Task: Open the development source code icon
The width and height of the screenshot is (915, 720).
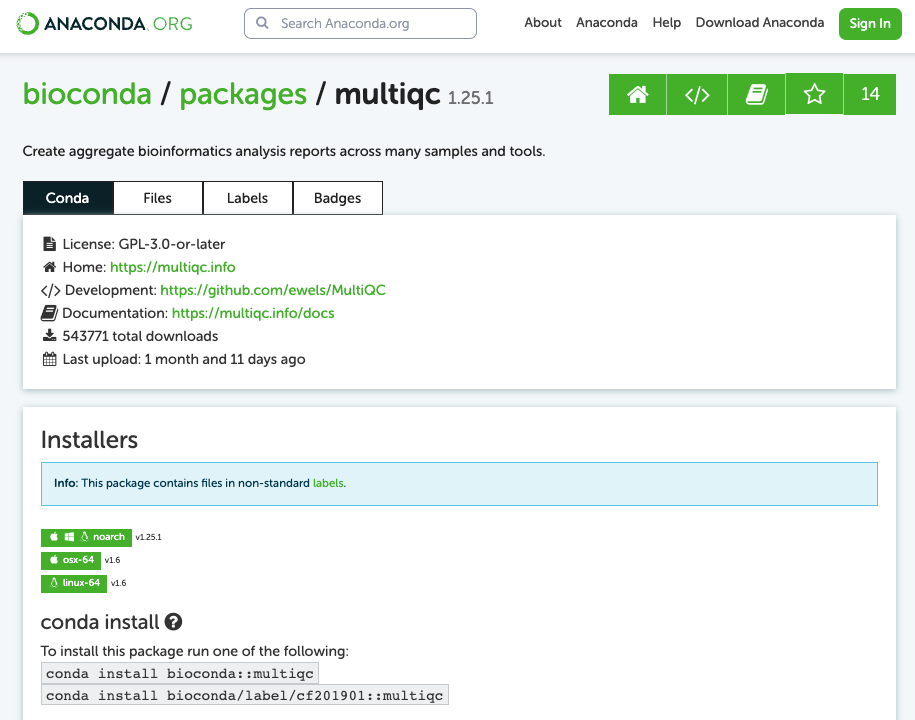Action: pos(696,93)
